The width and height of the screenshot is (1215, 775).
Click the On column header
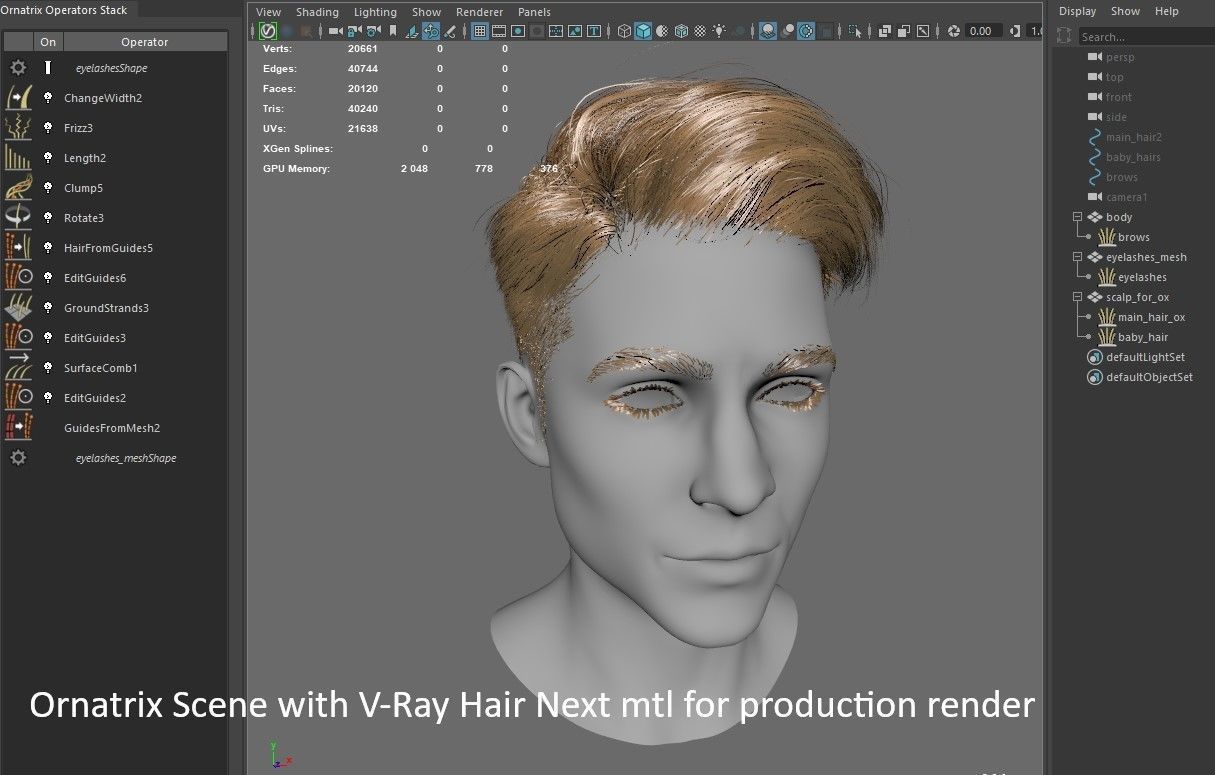tap(48, 42)
